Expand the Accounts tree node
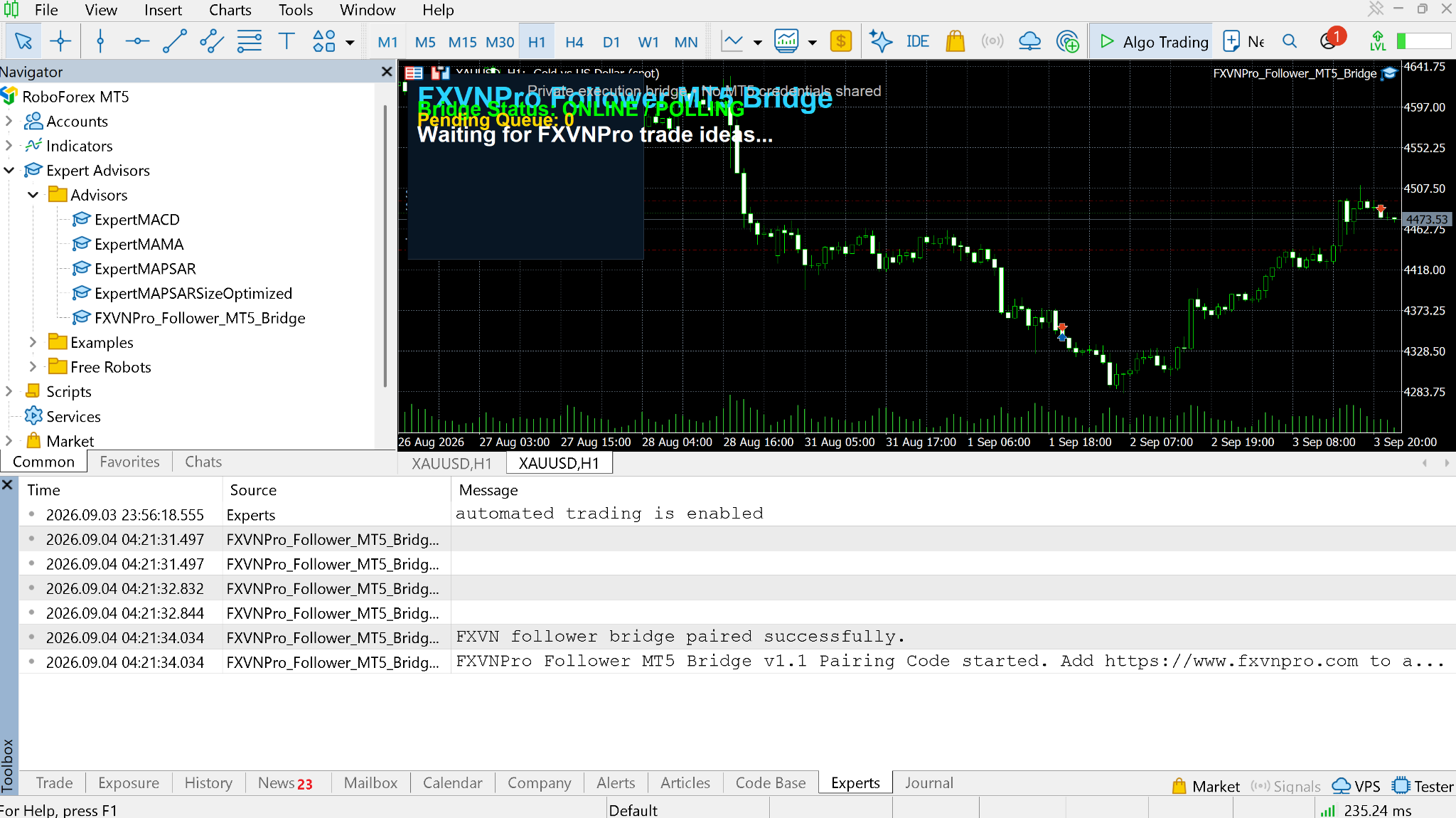 pyautogui.click(x=9, y=121)
